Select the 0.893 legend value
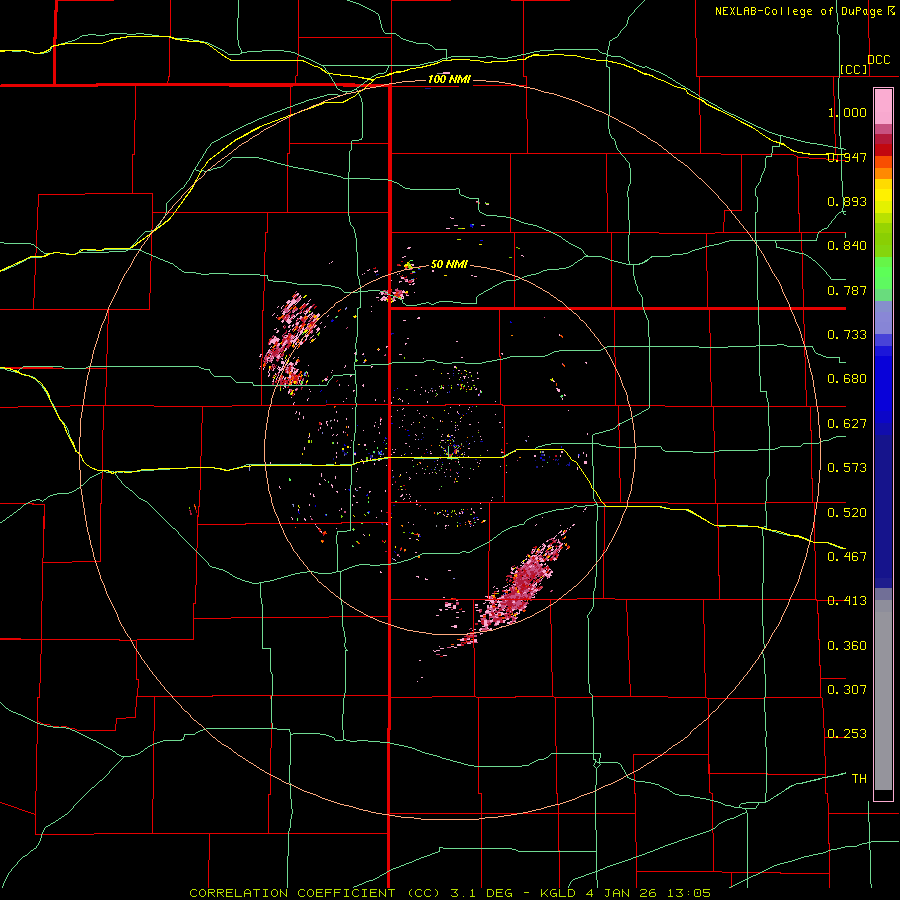This screenshot has width=900, height=900. [847, 201]
